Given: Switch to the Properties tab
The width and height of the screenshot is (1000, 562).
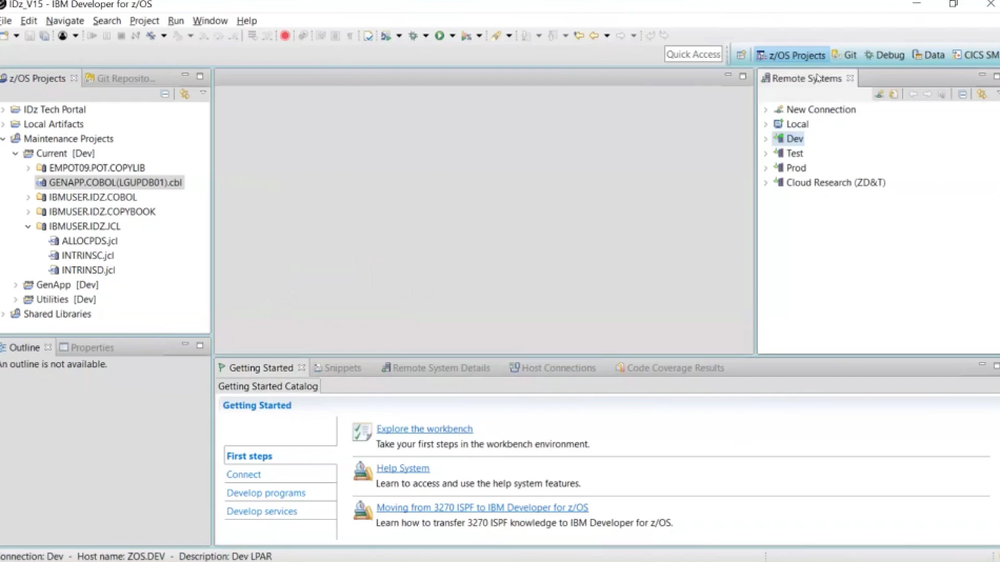Looking at the screenshot, I should pyautogui.click(x=86, y=348).
